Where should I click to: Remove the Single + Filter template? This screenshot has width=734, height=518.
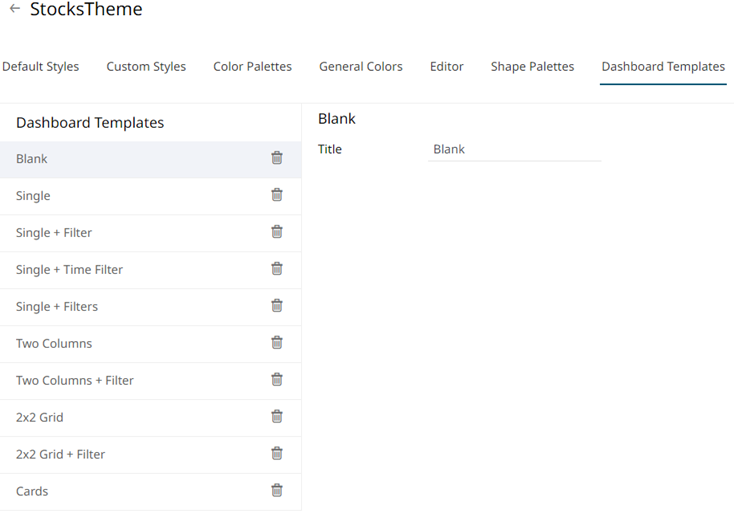click(x=277, y=232)
